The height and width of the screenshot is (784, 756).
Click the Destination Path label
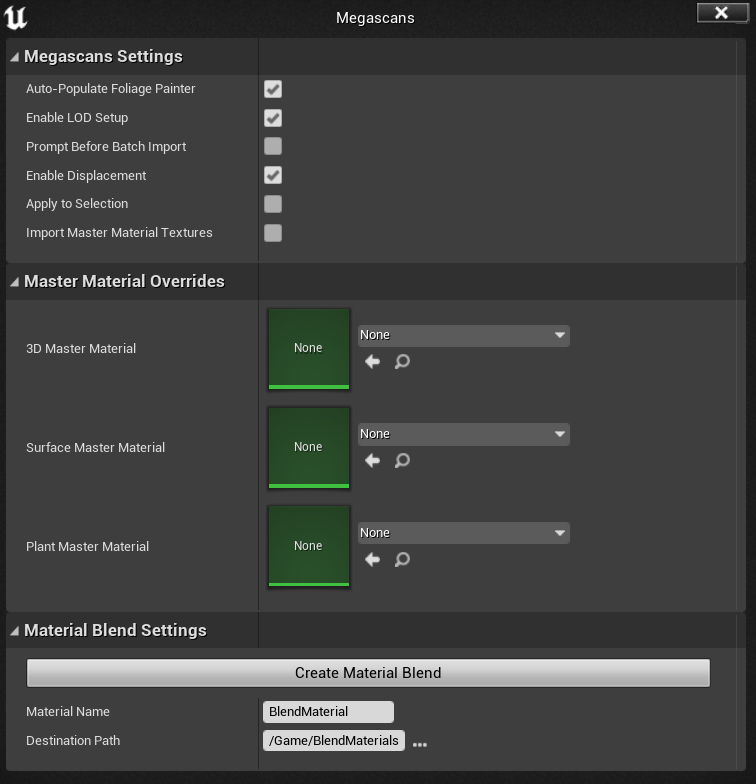(x=73, y=740)
